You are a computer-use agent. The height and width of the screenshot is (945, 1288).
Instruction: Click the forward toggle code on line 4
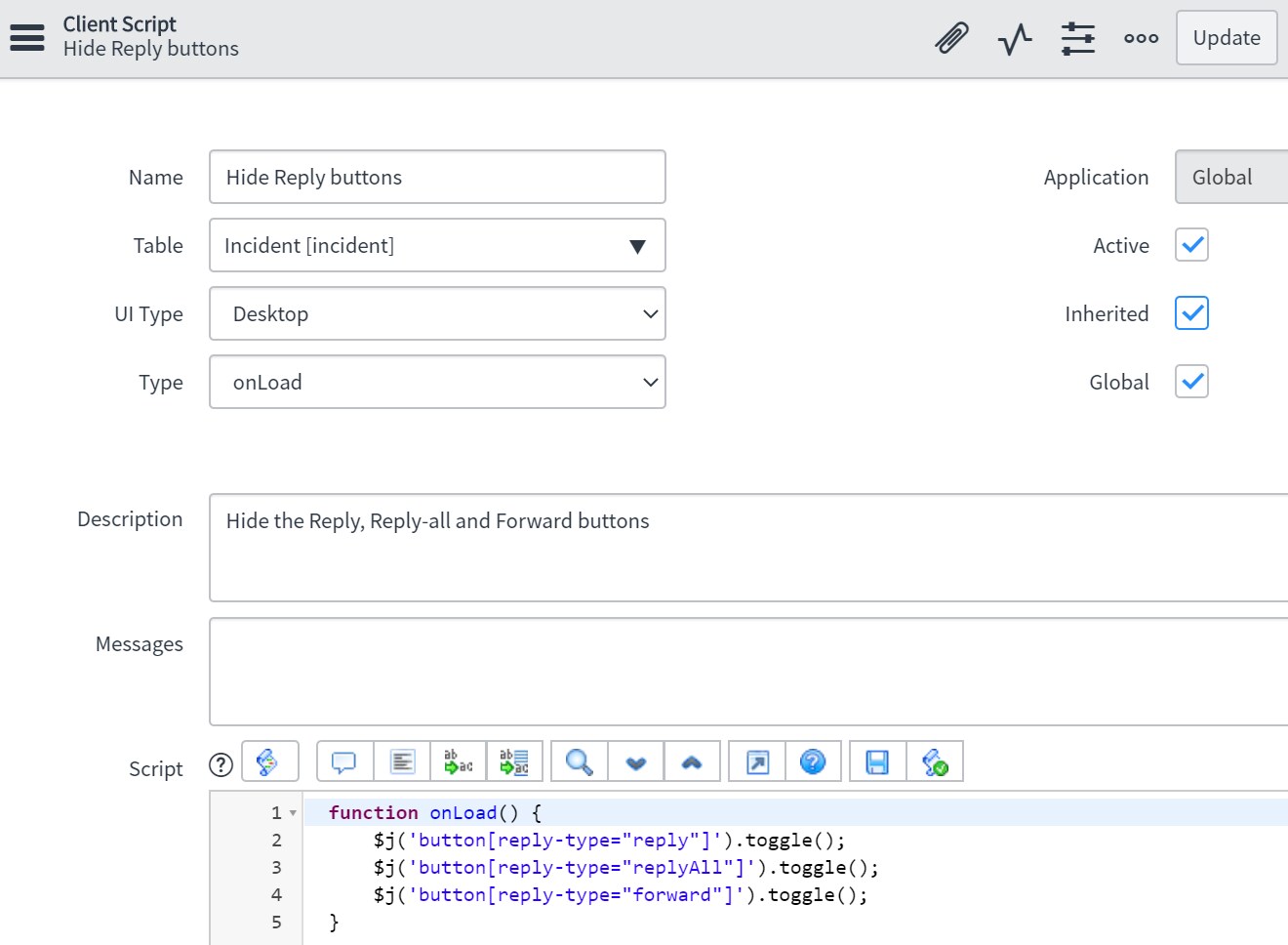621,894
